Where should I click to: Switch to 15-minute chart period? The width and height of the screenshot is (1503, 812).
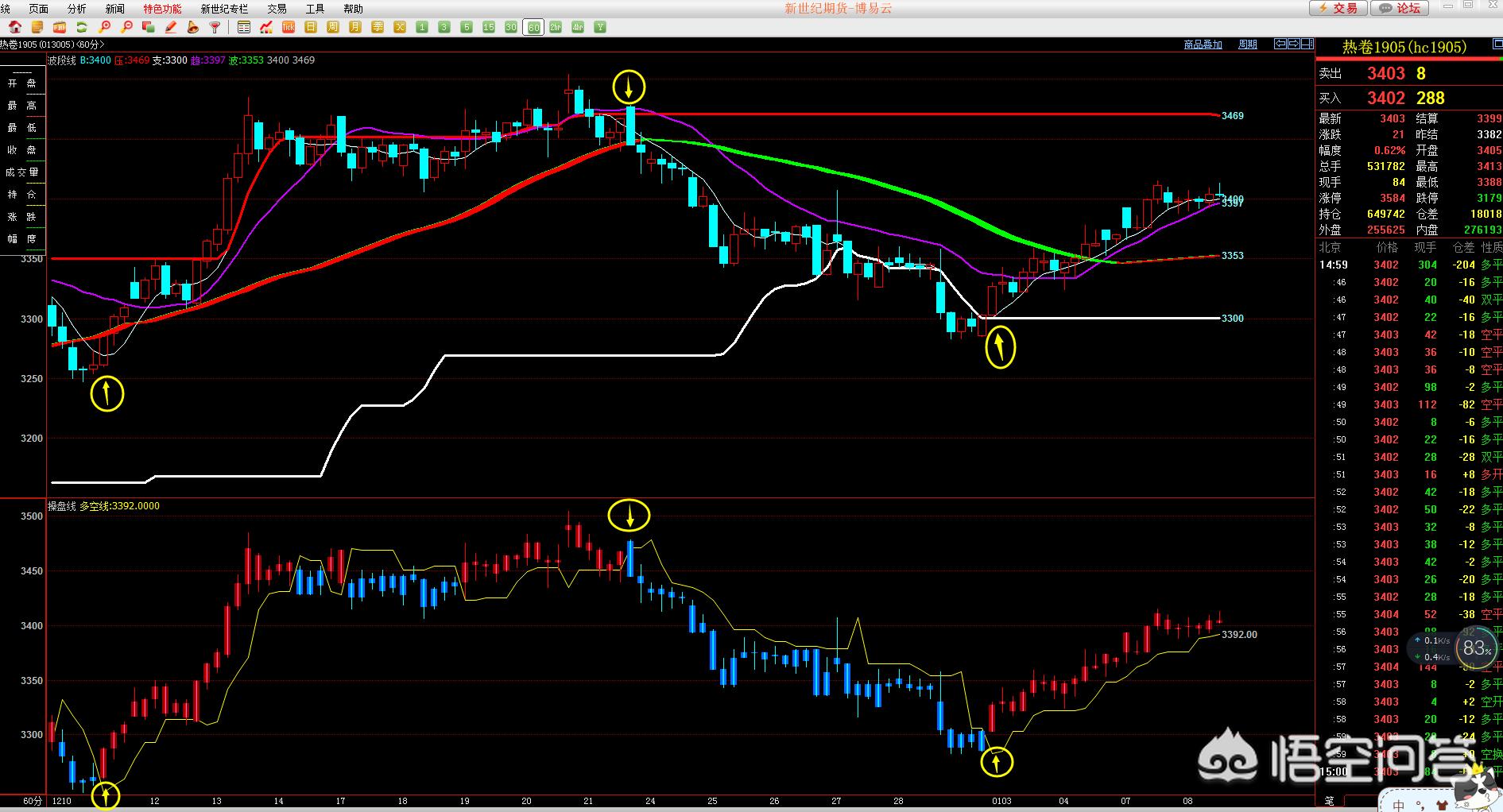click(489, 27)
